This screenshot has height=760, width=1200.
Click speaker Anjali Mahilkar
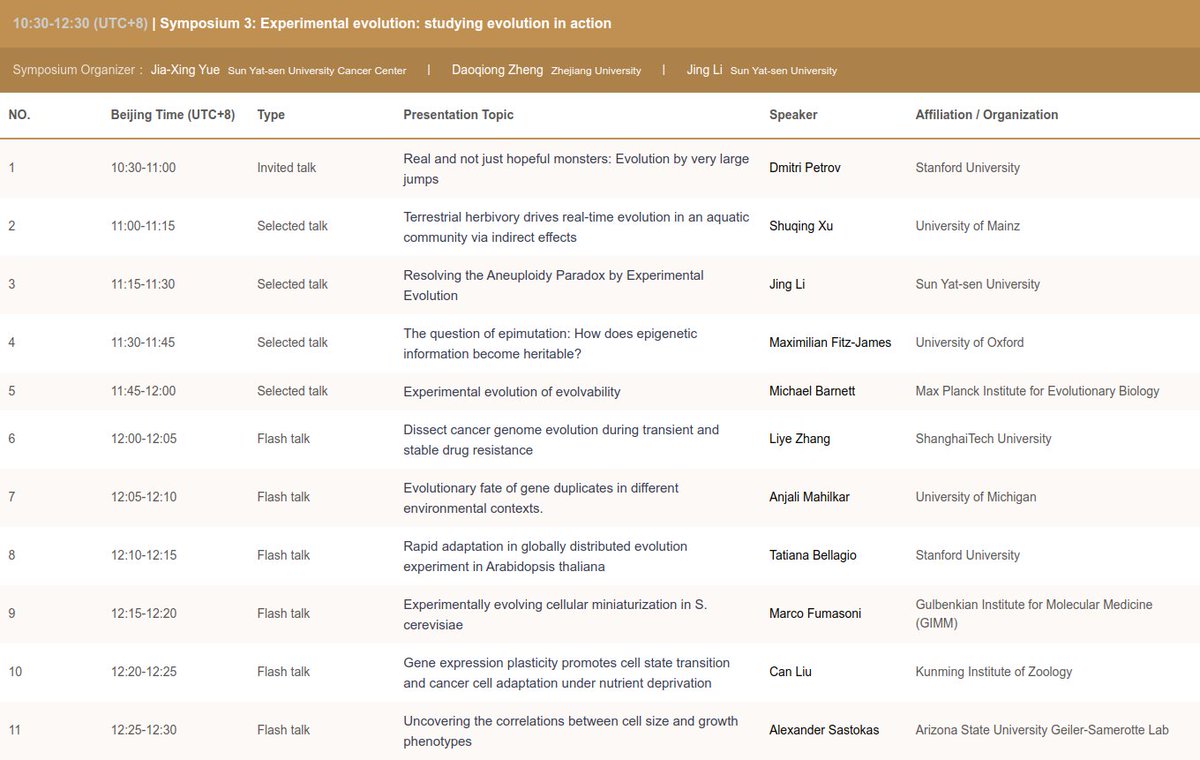tap(809, 497)
